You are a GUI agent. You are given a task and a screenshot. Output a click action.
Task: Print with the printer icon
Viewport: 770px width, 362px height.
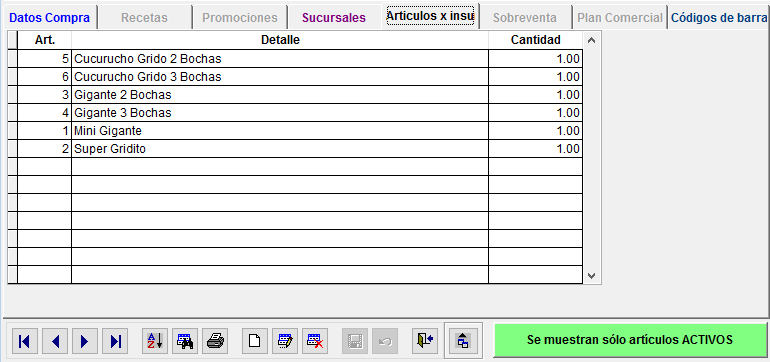pos(215,341)
